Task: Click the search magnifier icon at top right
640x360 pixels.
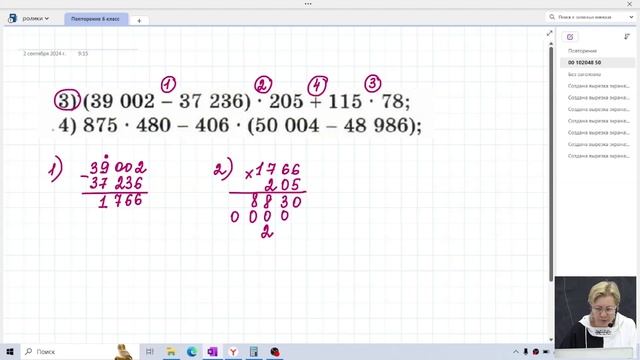Action: [x=552, y=17]
